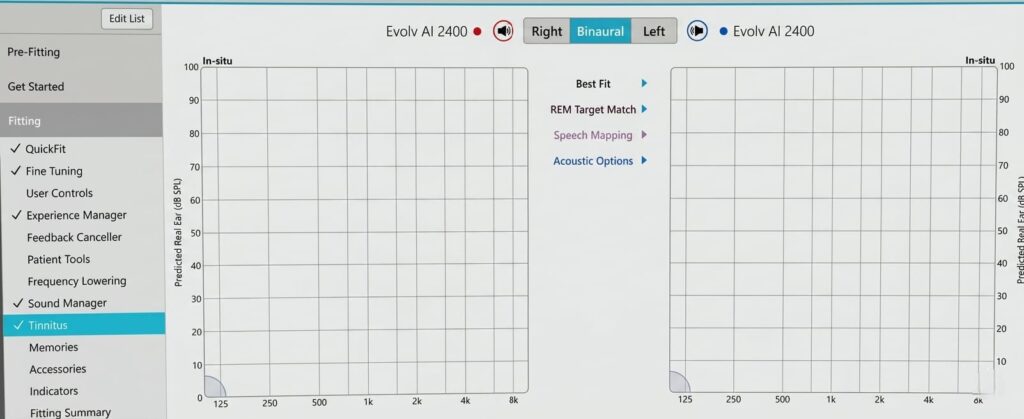Go to Frequency Lowering settings

pyautogui.click(x=77, y=281)
